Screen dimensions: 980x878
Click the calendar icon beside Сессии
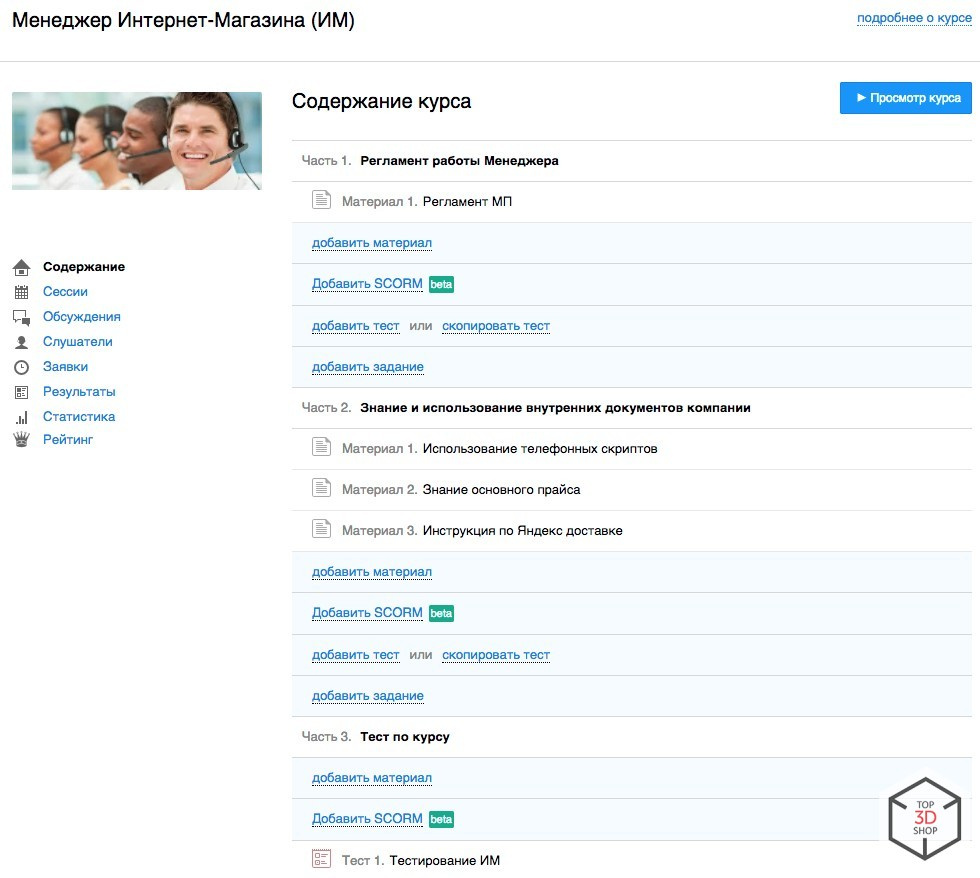21,292
